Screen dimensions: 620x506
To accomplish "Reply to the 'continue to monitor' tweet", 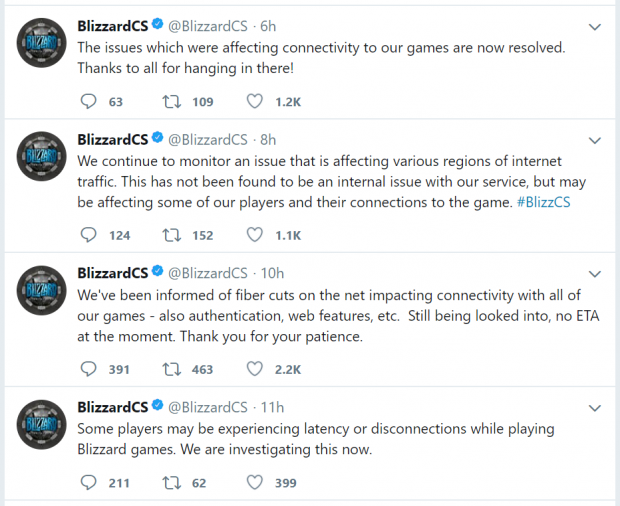I will (88, 235).
